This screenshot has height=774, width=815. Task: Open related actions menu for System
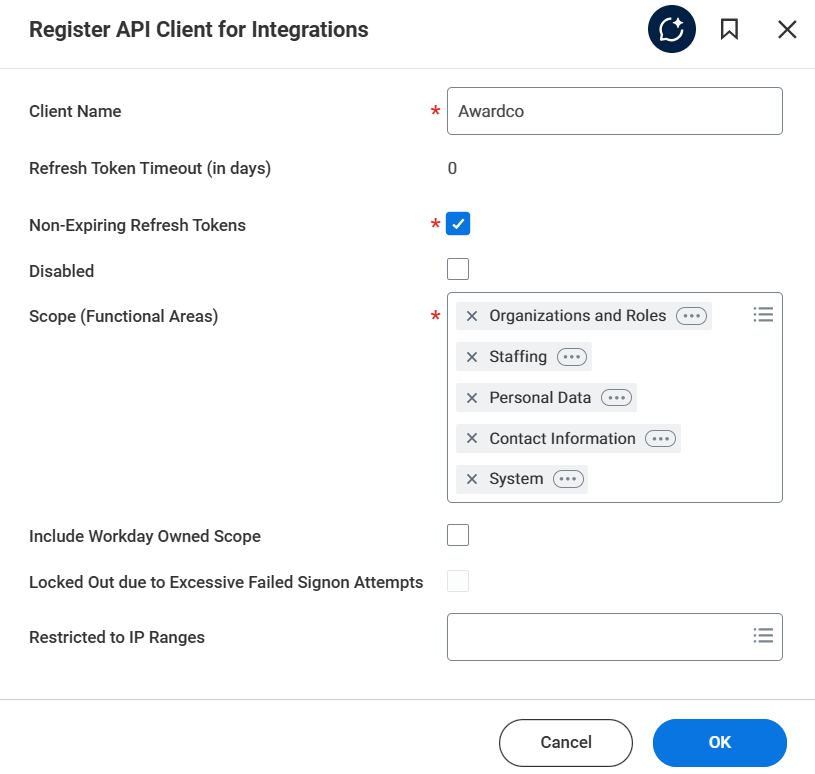[x=568, y=479]
